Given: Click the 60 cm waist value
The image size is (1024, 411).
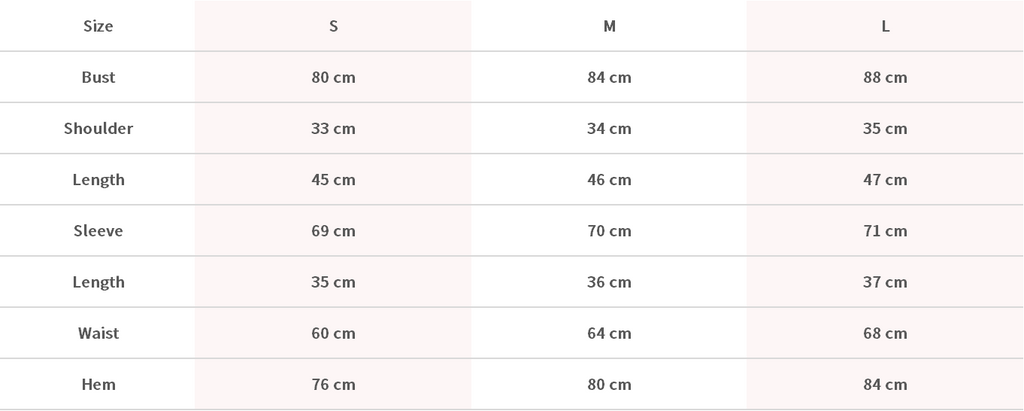Looking at the screenshot, I should [333, 333].
